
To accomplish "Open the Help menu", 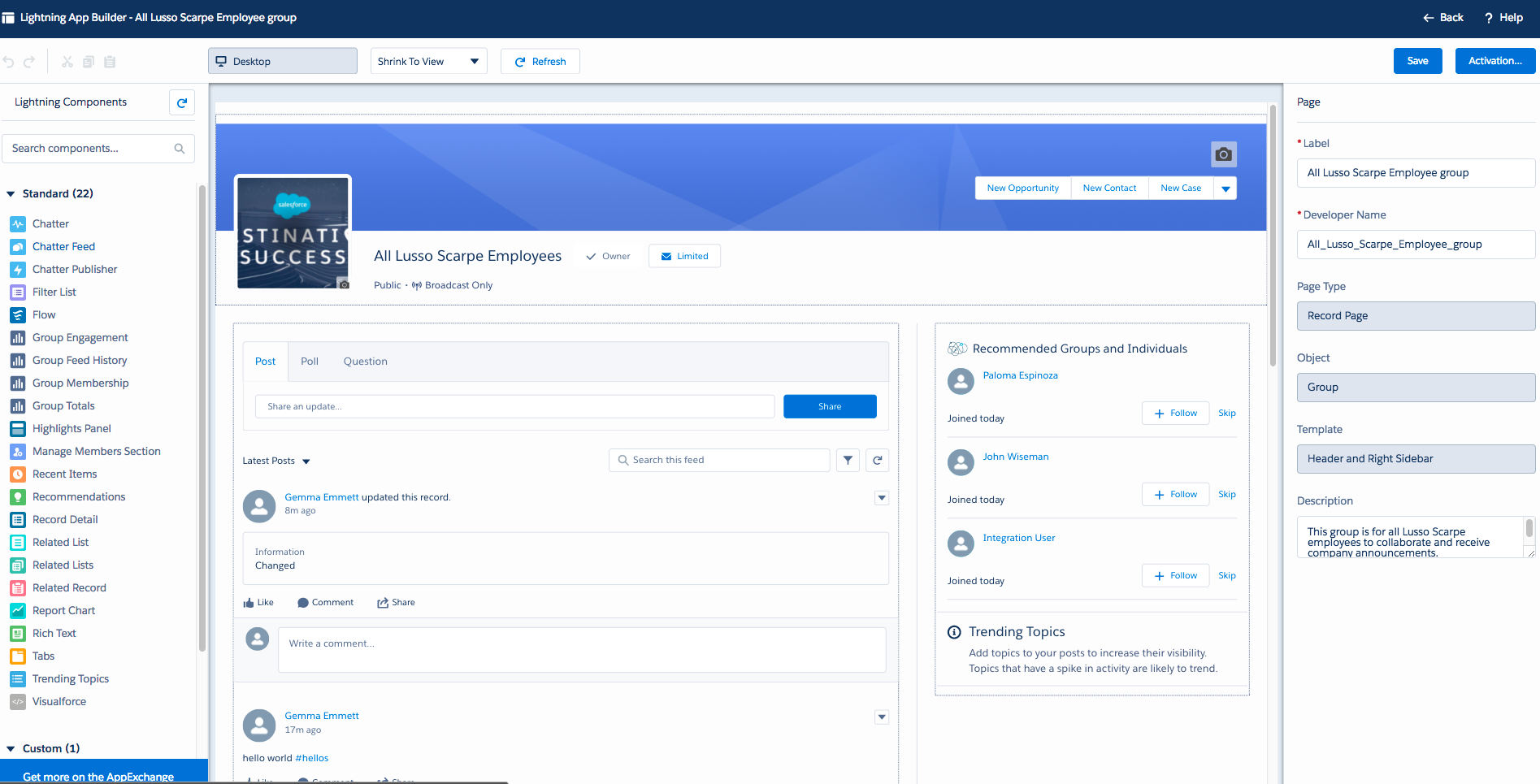I will (1503, 18).
